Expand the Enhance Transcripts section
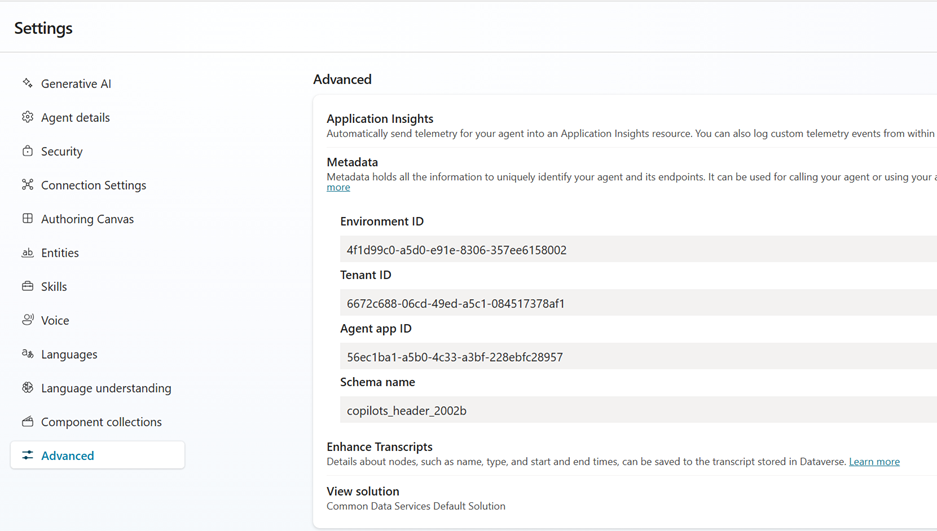937x531 pixels. pos(379,447)
